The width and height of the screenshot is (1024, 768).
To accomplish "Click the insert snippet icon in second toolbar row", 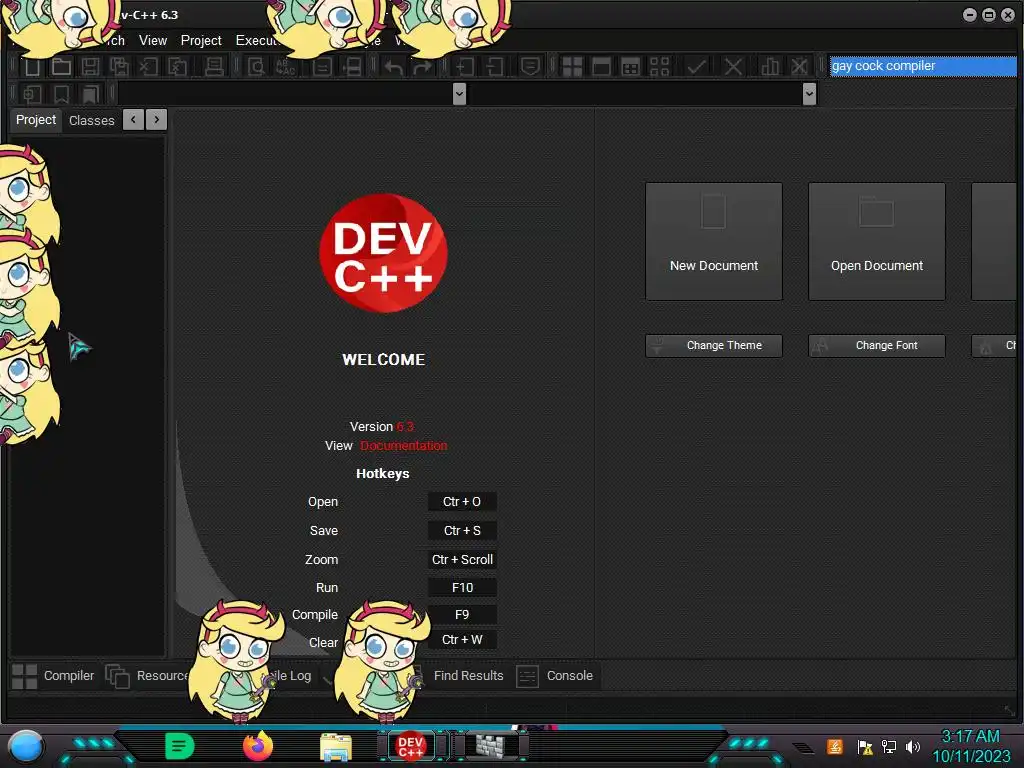I will click(x=32, y=95).
